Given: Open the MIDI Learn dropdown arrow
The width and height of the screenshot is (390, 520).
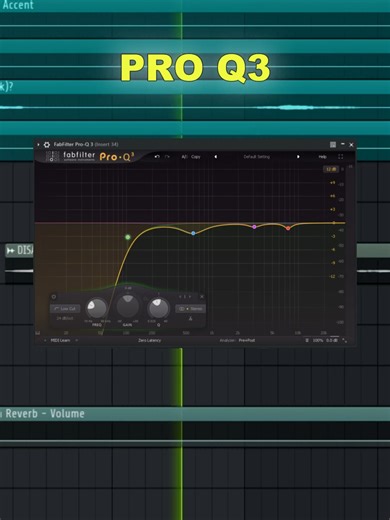Looking at the screenshot, I should coord(77,340).
